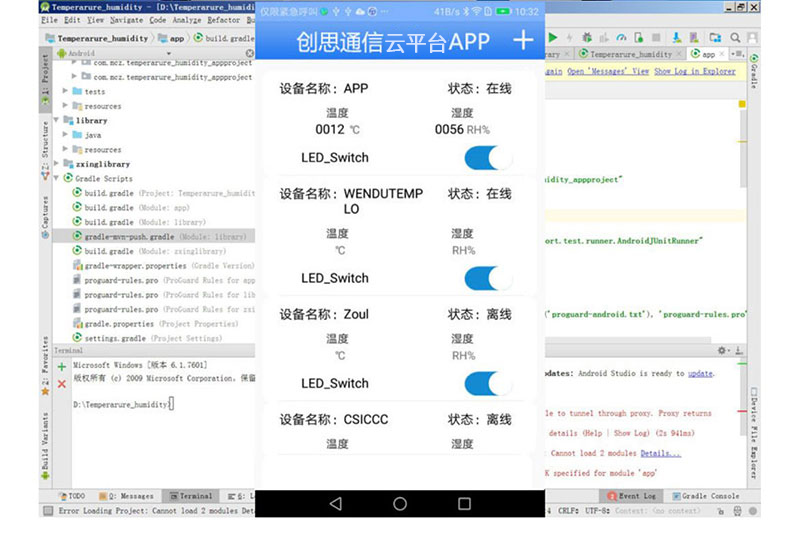Tap the Android back navigation triangle
The height and width of the screenshot is (541, 800).
tap(336, 504)
